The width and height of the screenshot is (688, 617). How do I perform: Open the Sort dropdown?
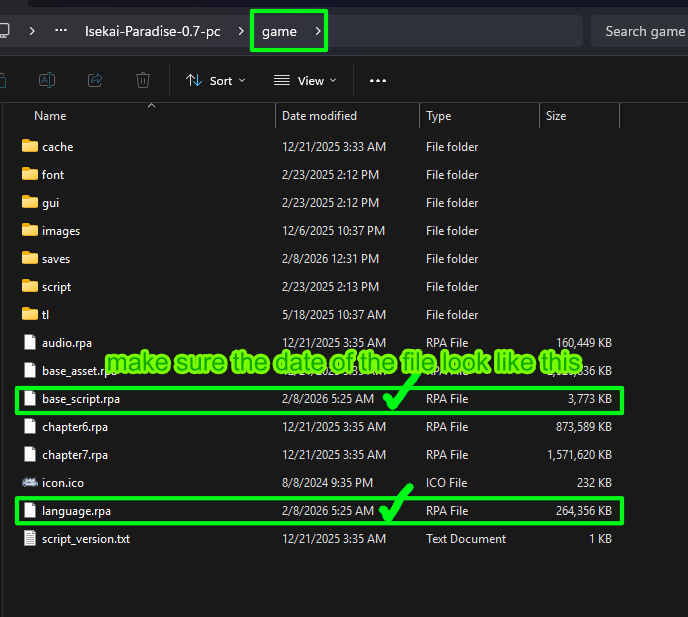(x=215, y=81)
